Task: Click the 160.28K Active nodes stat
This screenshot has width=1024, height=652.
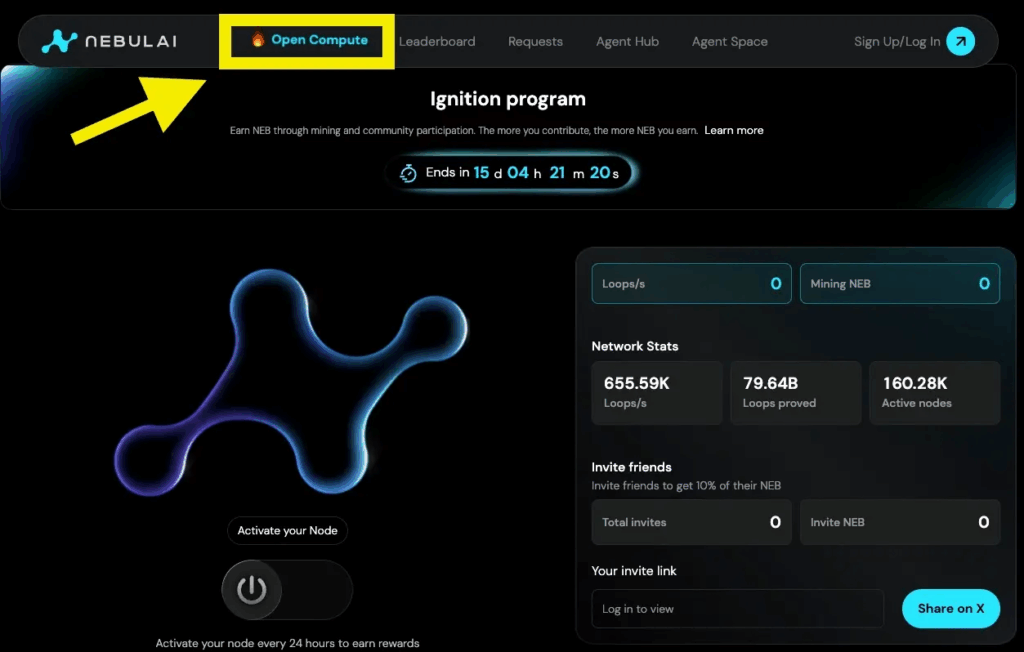Action: (935, 393)
